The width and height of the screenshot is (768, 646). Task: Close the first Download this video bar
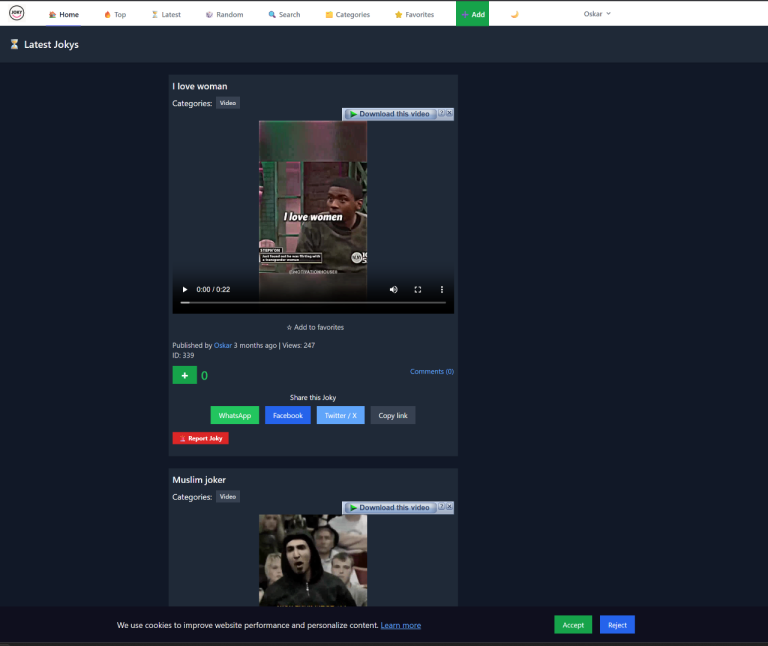pos(450,114)
